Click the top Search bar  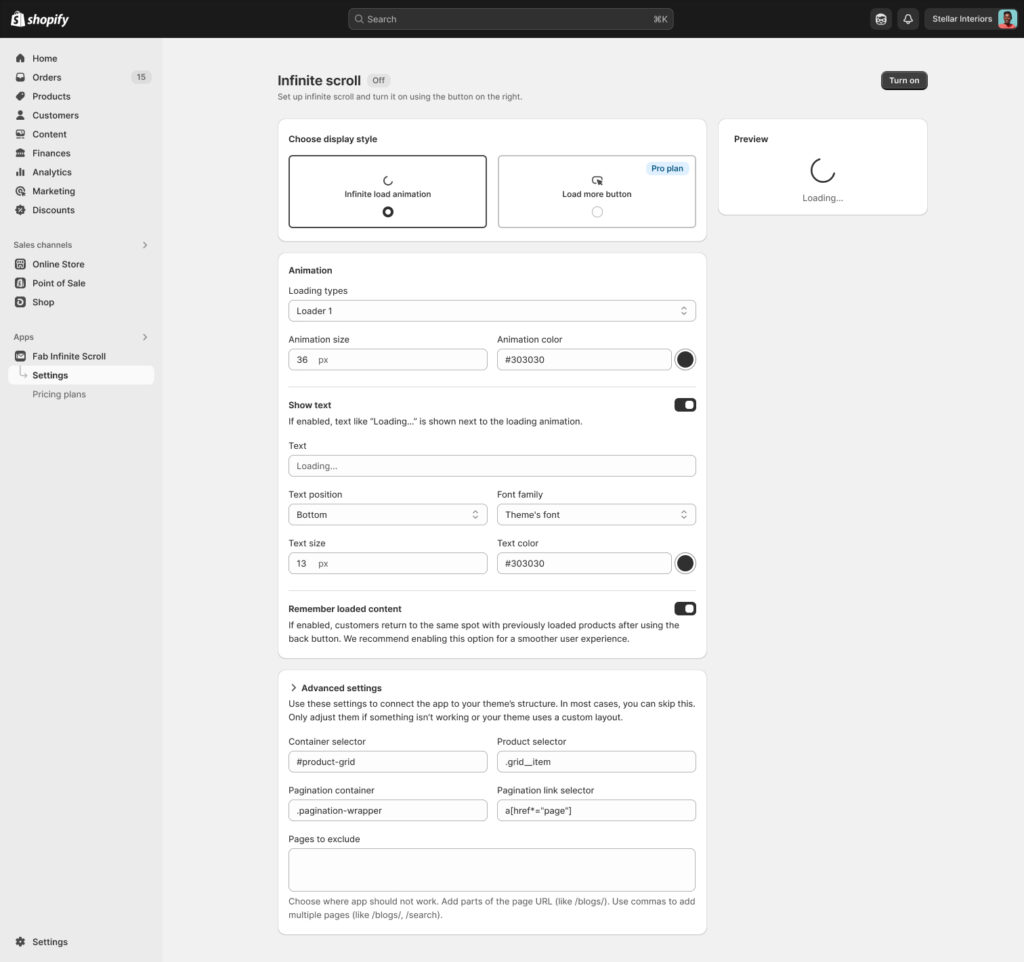(x=511, y=19)
